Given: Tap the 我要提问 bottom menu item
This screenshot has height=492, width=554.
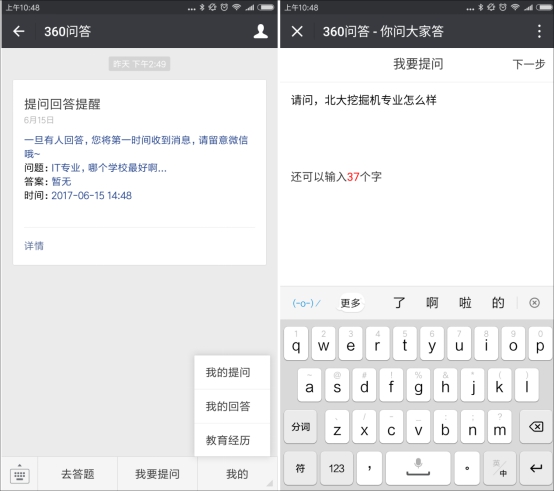Looking at the screenshot, I should (x=157, y=474).
